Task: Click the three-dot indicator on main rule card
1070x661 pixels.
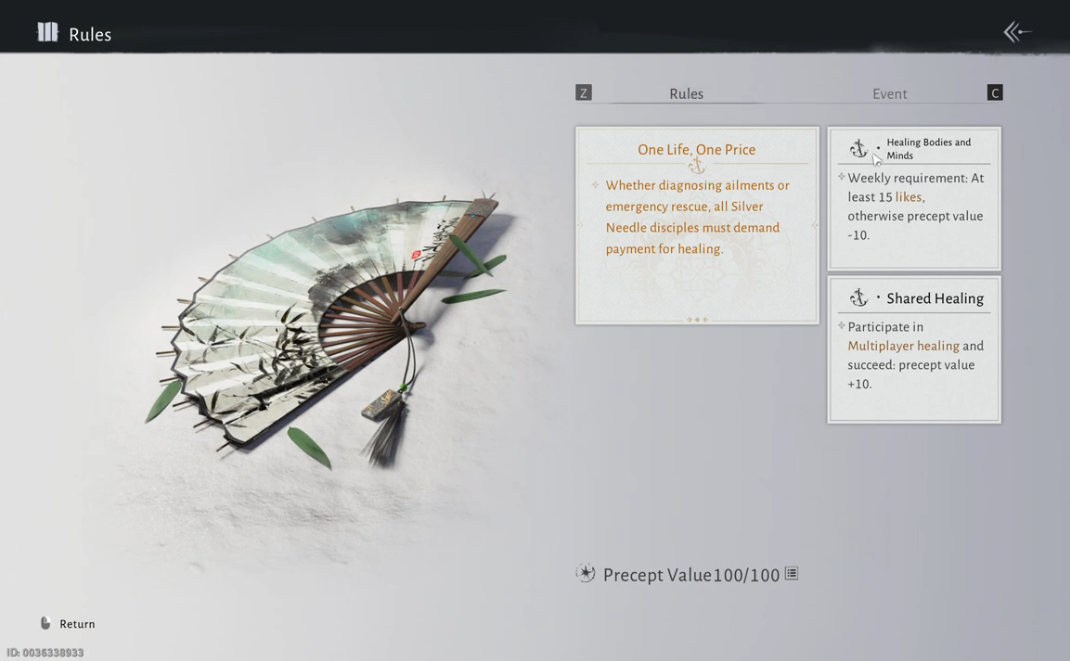Action: pos(697,320)
